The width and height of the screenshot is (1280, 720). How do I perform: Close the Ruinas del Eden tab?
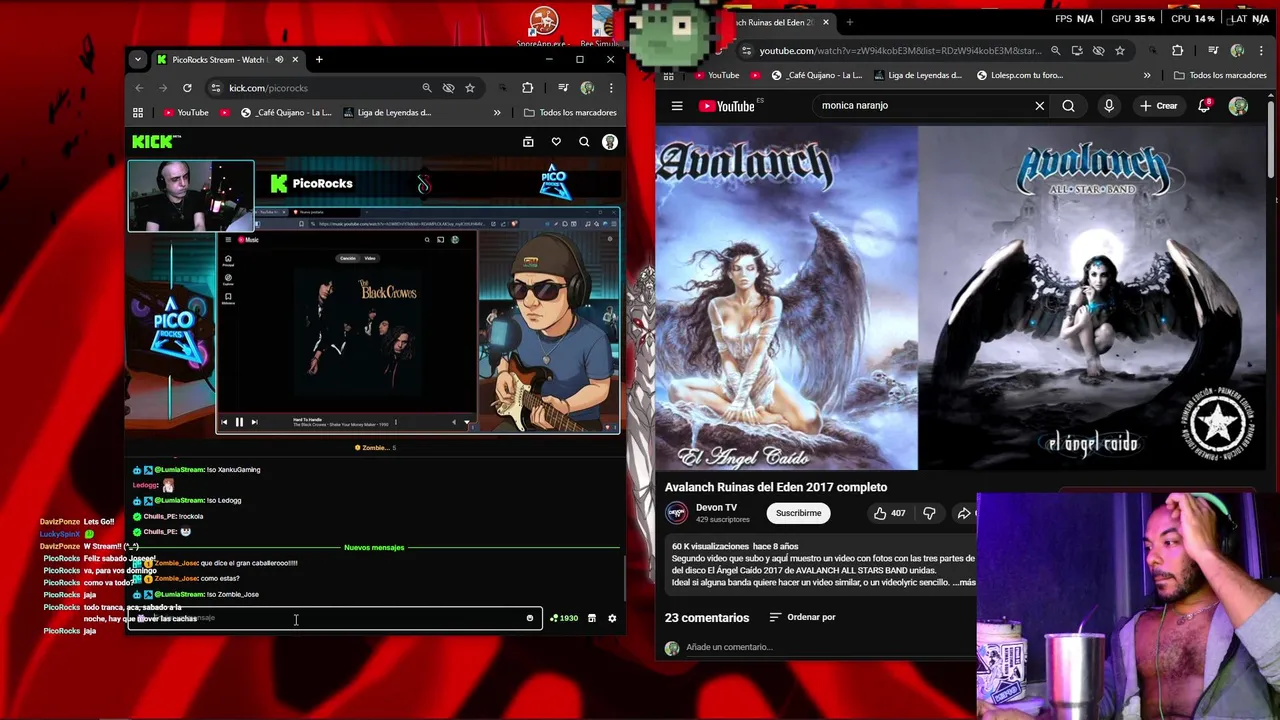pyautogui.click(x=825, y=22)
